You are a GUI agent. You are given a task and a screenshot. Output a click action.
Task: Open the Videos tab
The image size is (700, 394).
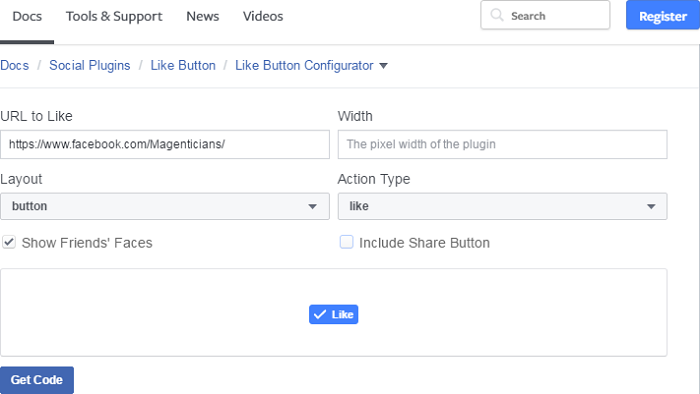(x=263, y=17)
